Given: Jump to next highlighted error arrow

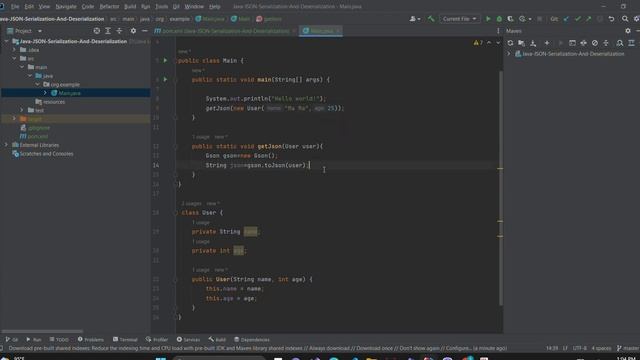Looking at the screenshot, I should coord(498,42).
